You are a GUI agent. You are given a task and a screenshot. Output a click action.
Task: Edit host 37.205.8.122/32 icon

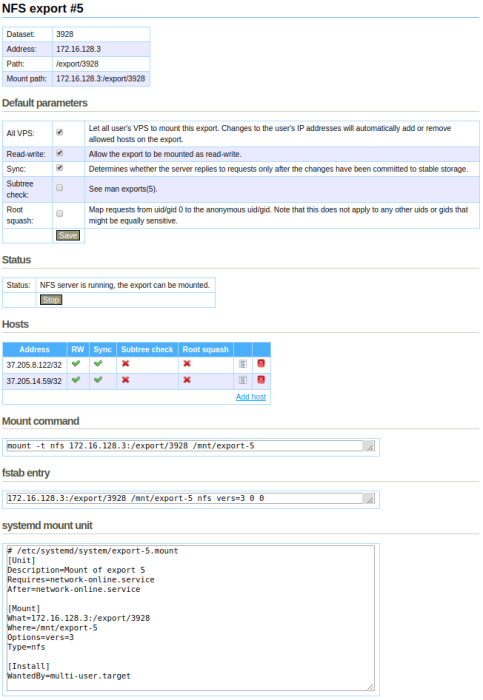click(x=243, y=364)
